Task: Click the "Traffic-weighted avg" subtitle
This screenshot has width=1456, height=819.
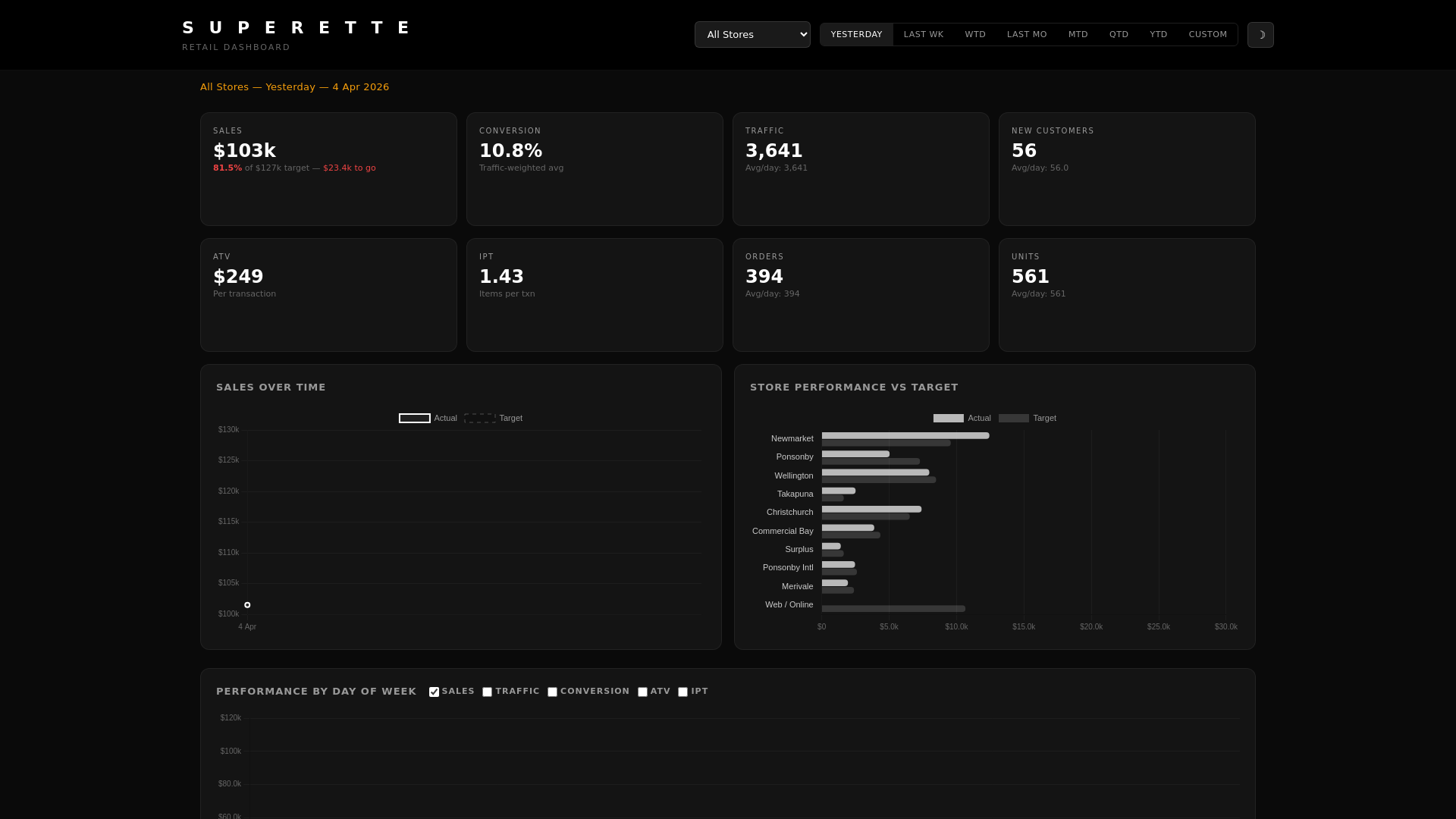Action: (522, 168)
